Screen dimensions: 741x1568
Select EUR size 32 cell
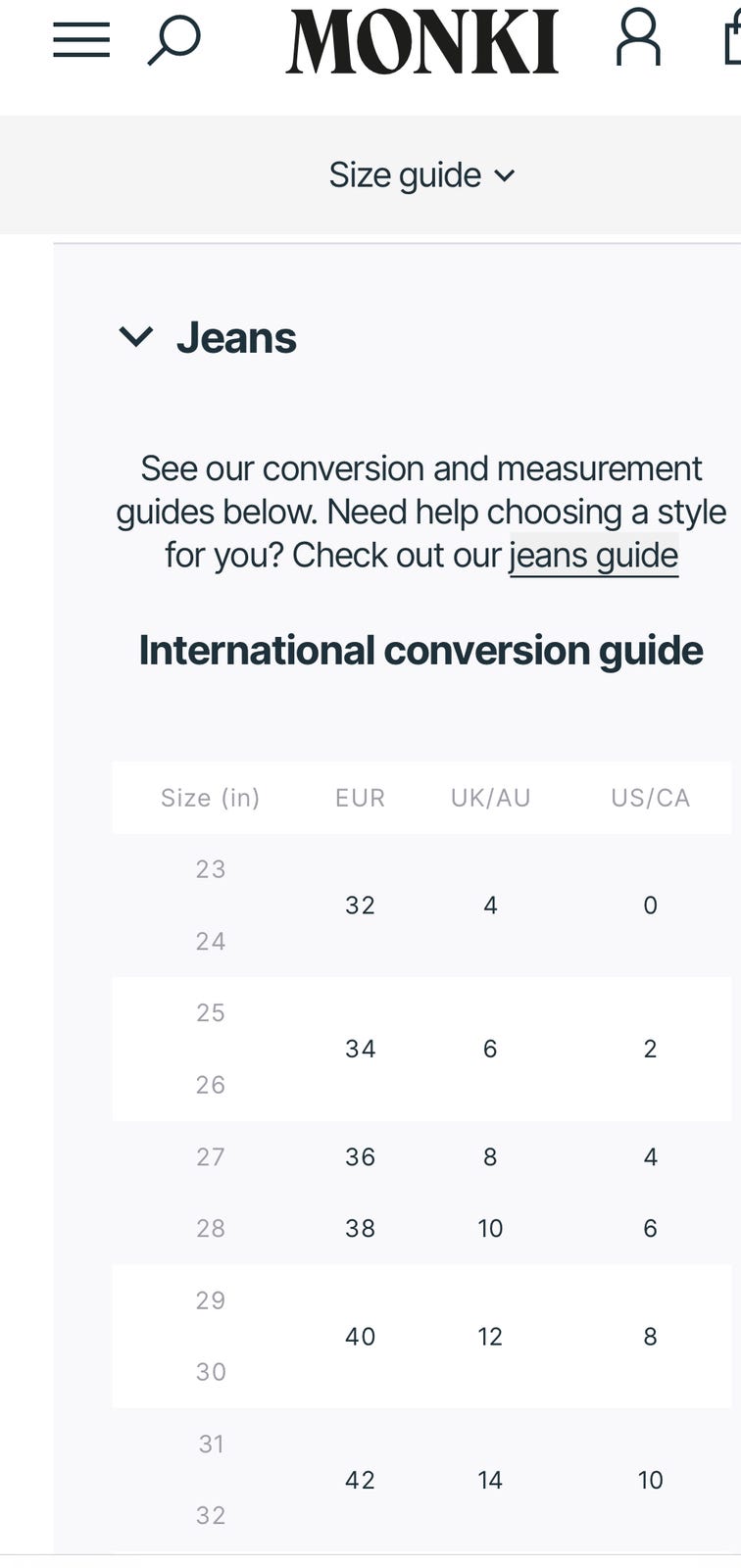click(360, 905)
